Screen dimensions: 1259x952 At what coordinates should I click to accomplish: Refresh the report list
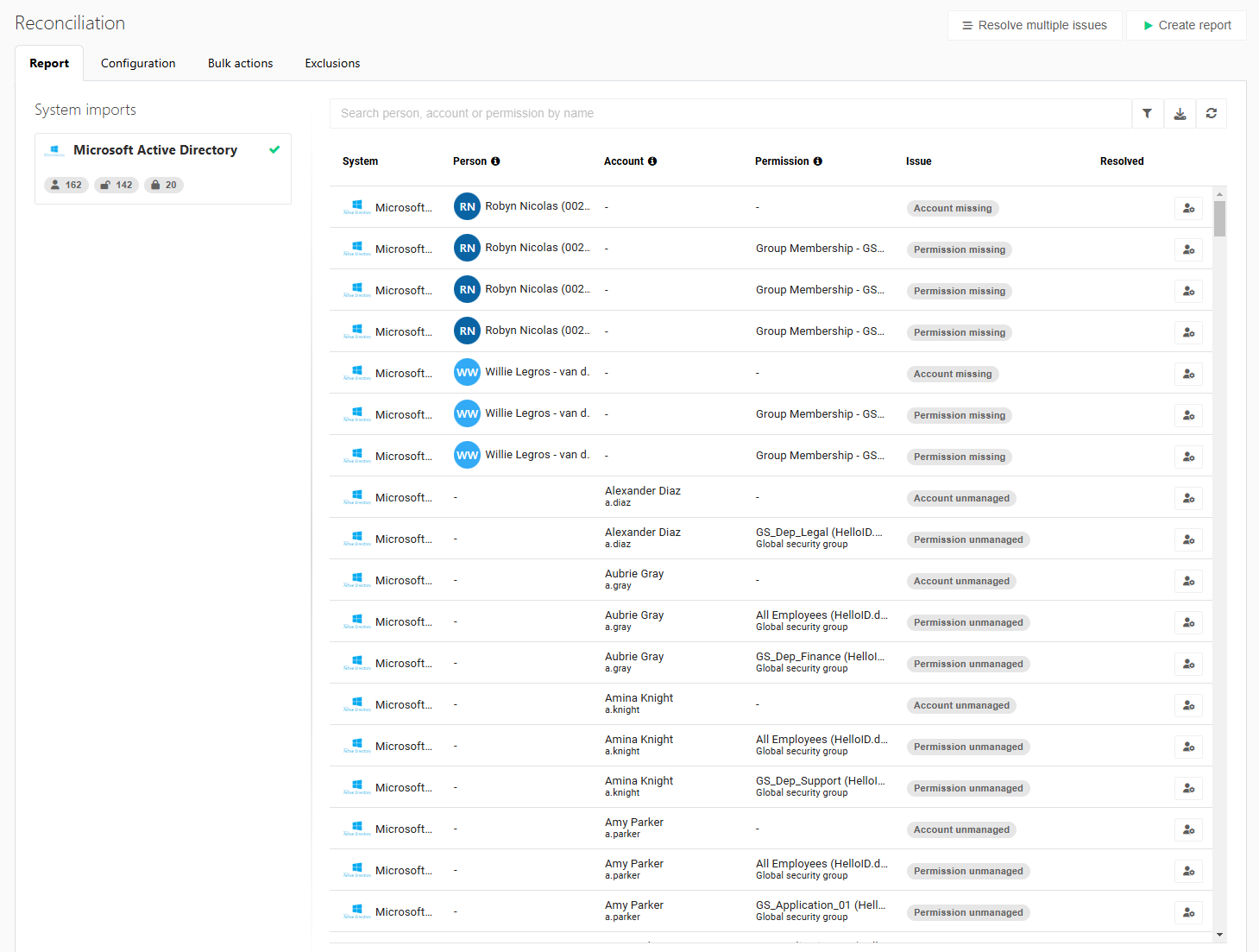pos(1212,113)
